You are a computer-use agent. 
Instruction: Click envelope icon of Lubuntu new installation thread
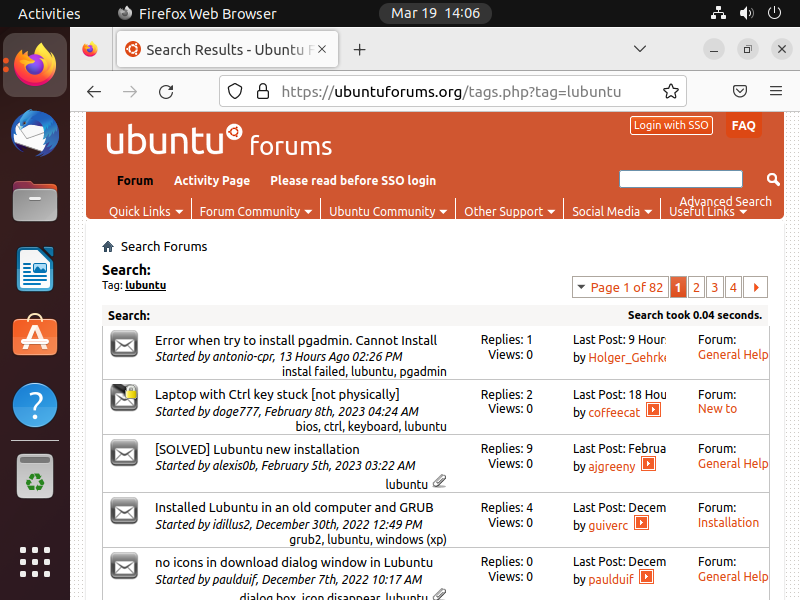(124, 453)
